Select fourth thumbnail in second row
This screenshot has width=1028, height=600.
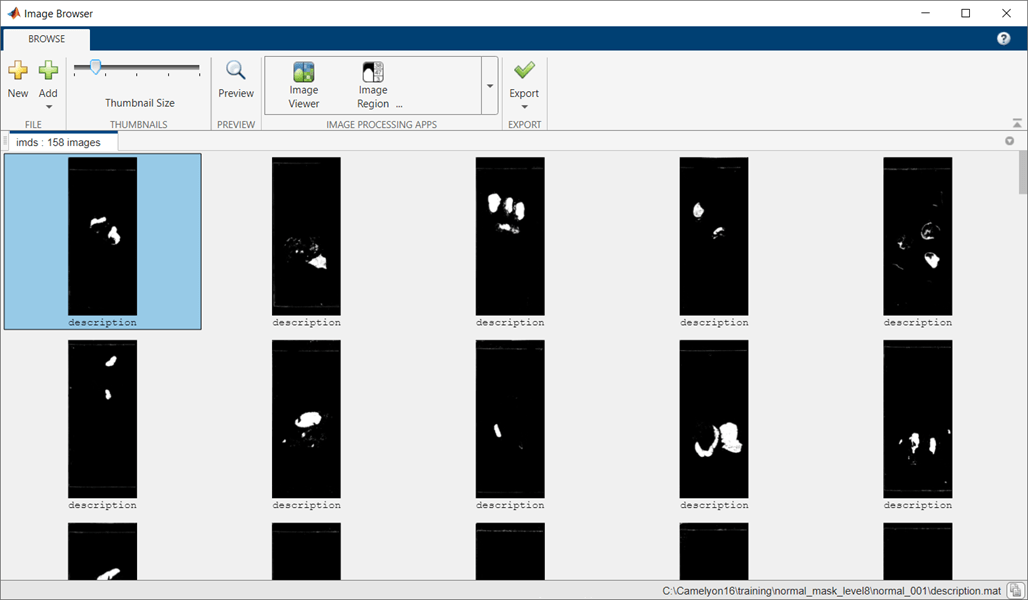pos(714,419)
